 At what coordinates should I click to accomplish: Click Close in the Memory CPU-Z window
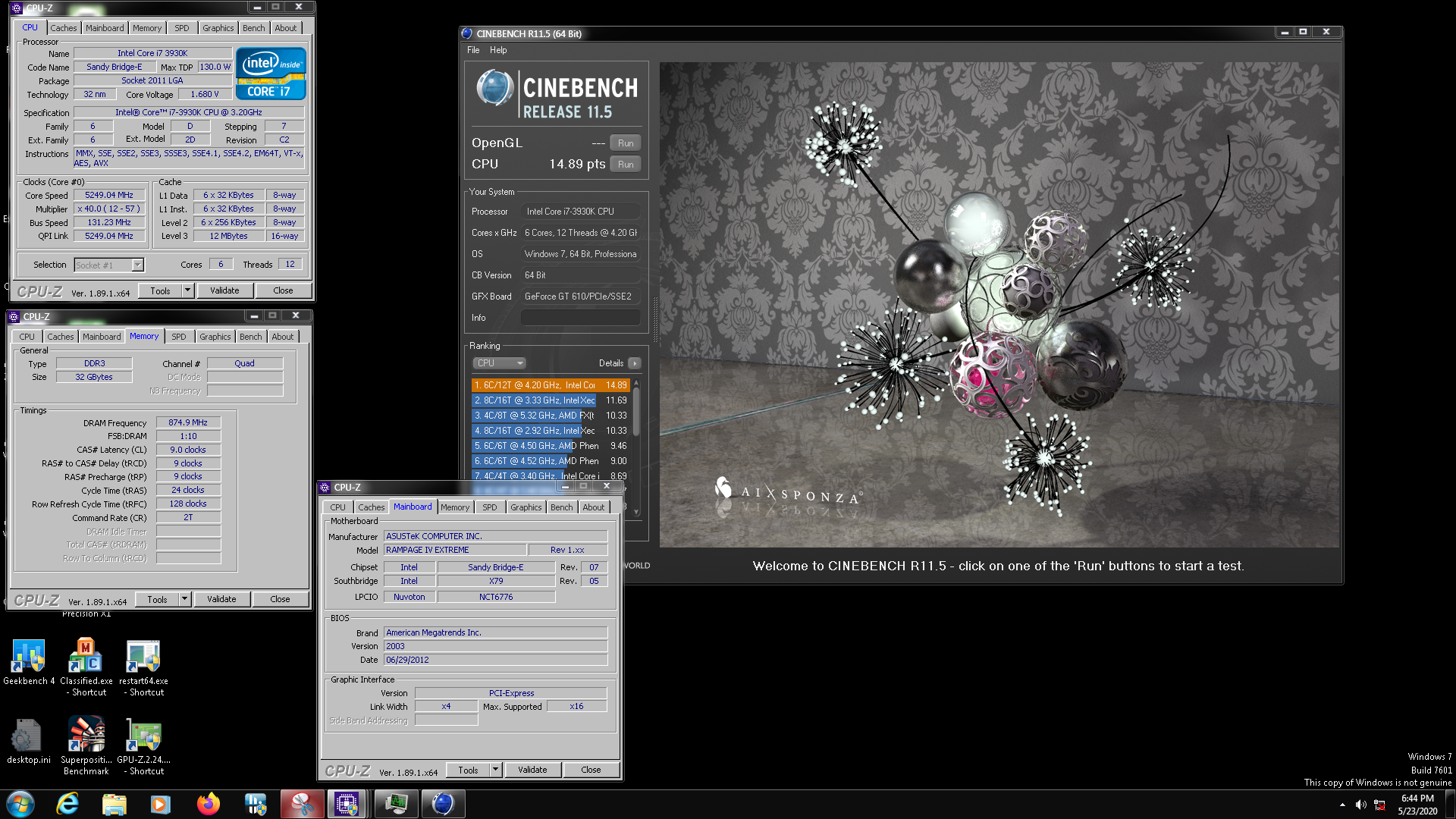tap(280, 599)
